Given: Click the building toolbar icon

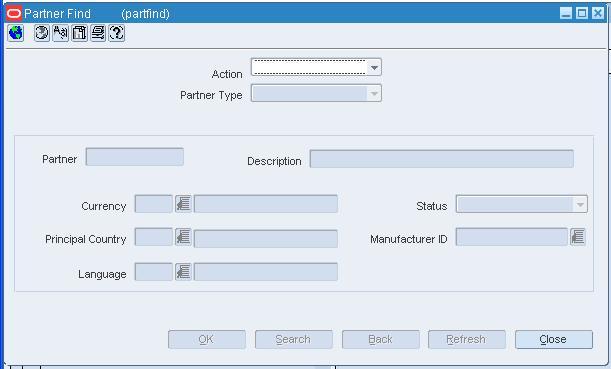Looking at the screenshot, I should (x=79, y=33).
